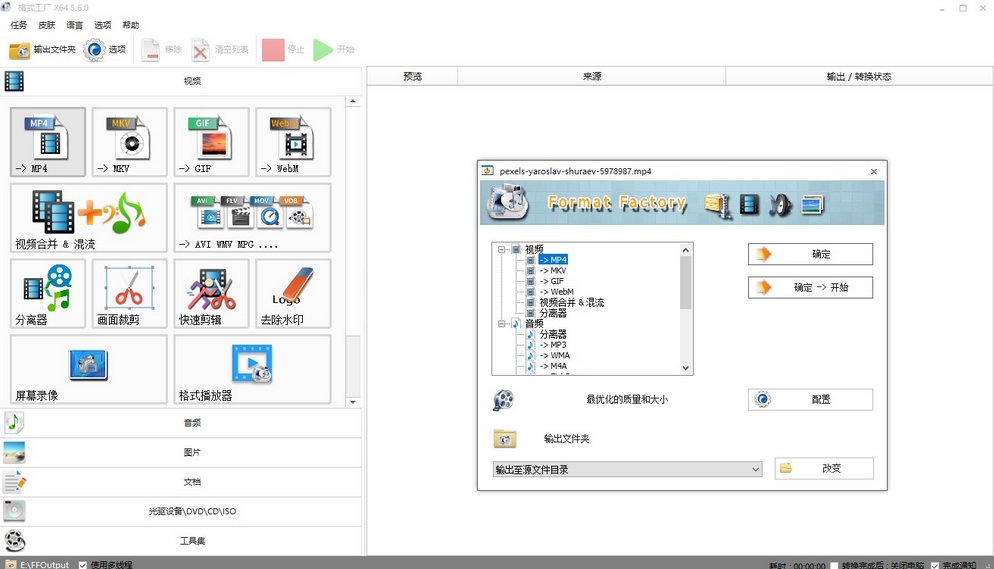Start the 屏幕录像 screen recorder tile
The height and width of the screenshot is (569, 994).
(89, 369)
